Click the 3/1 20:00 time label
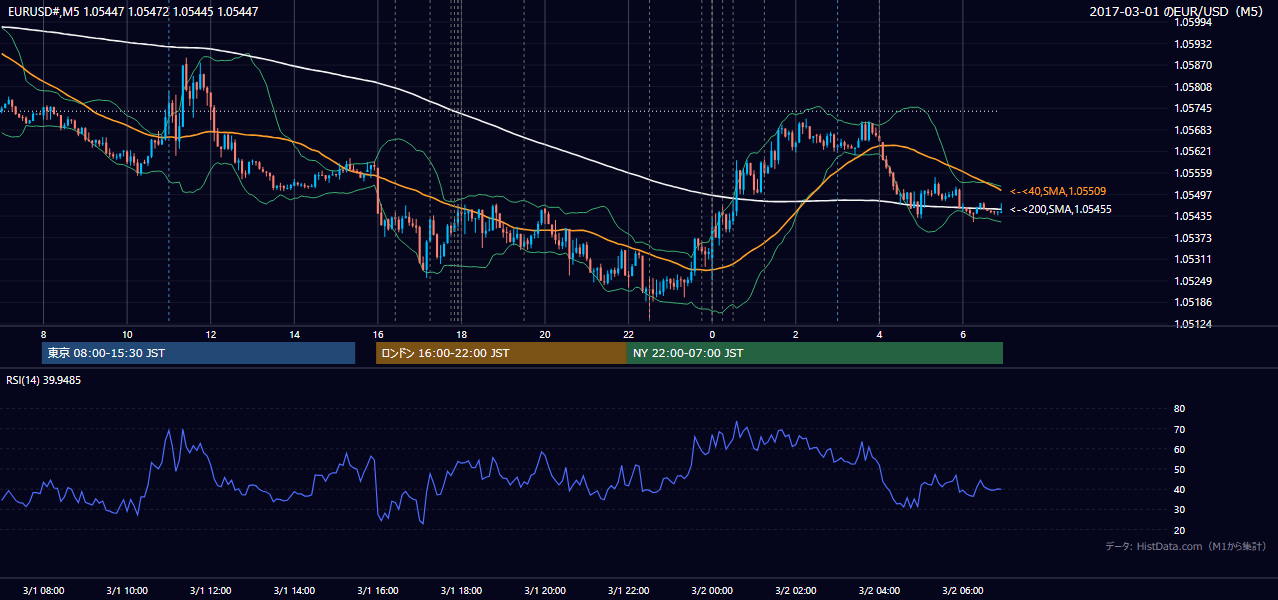 pyautogui.click(x=544, y=591)
